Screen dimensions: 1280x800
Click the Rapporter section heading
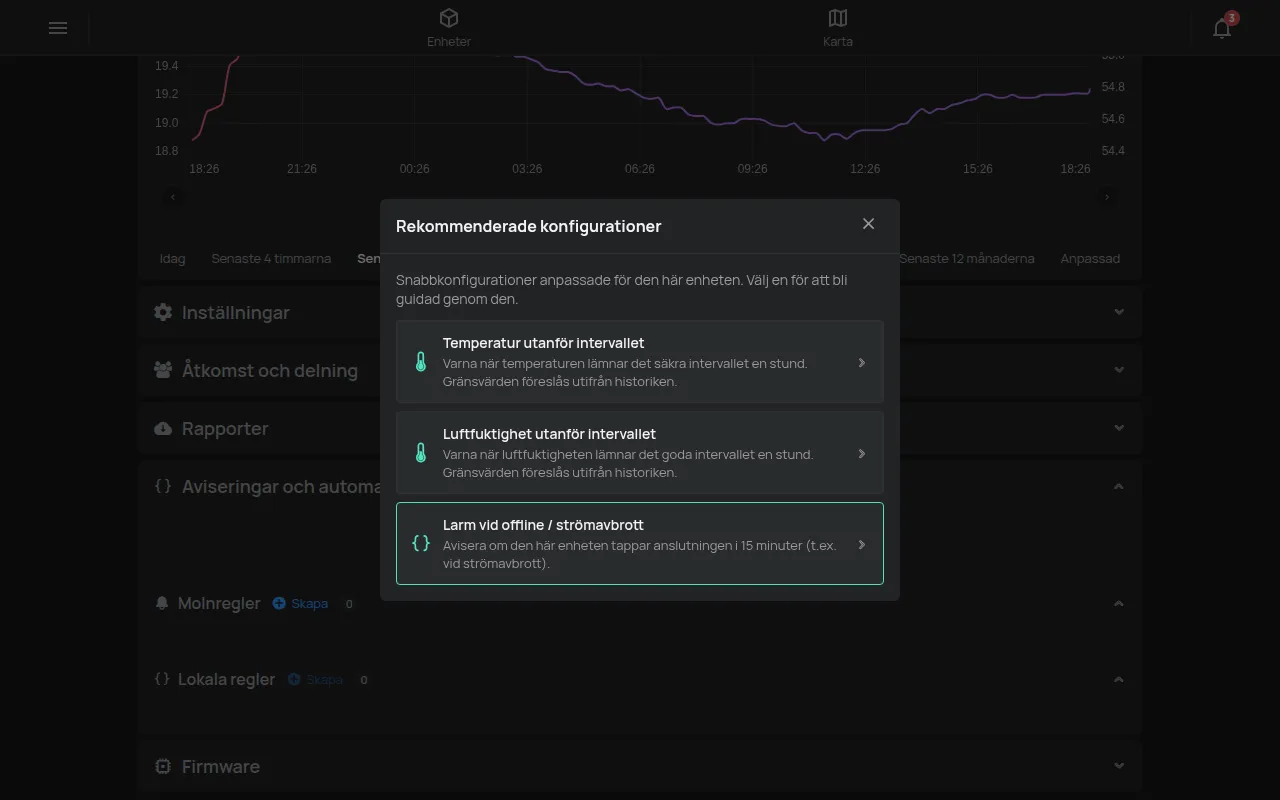(225, 428)
